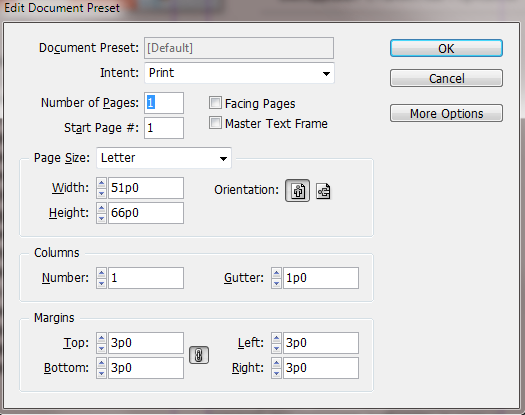This screenshot has width=525, height=415.
Task: Select landscape orientation icon
Action: click(323, 191)
